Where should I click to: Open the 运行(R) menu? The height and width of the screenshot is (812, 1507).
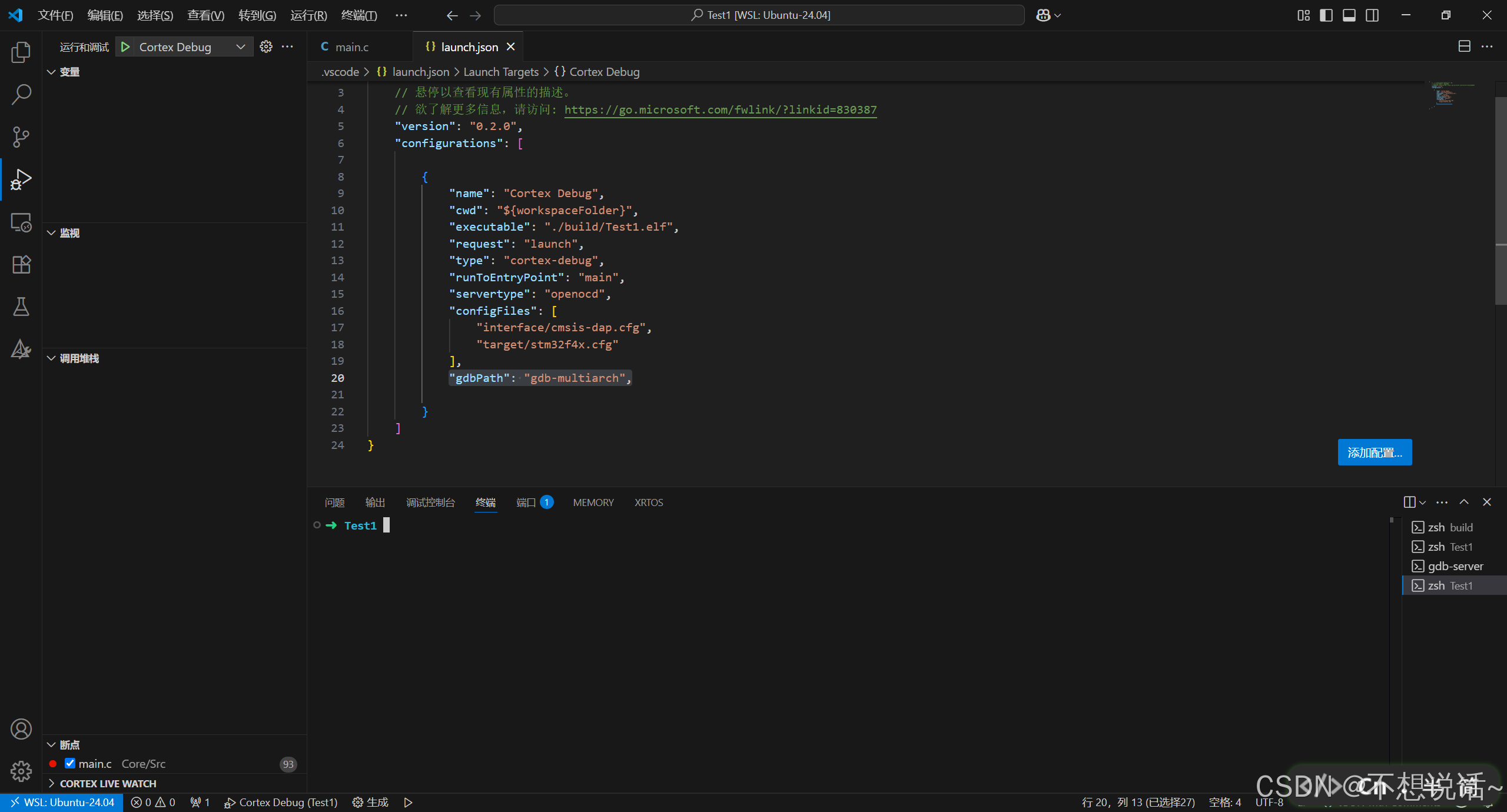click(308, 15)
